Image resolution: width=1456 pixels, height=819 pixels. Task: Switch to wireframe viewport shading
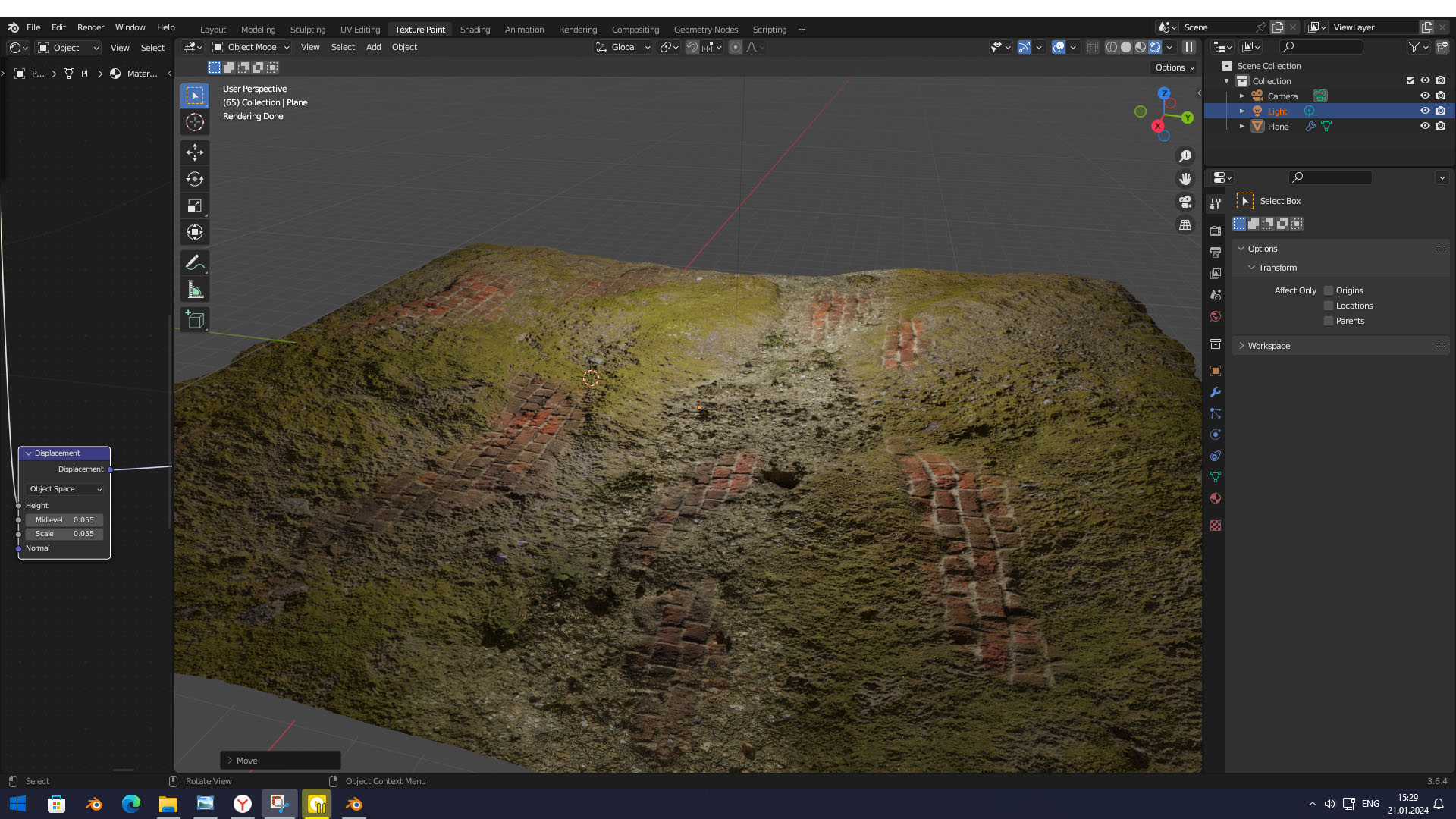(1112, 47)
